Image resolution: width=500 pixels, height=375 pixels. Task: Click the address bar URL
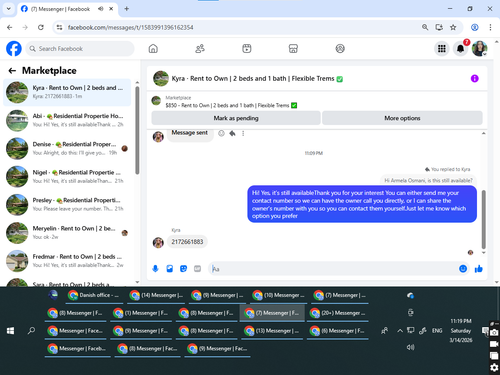click(x=130, y=27)
